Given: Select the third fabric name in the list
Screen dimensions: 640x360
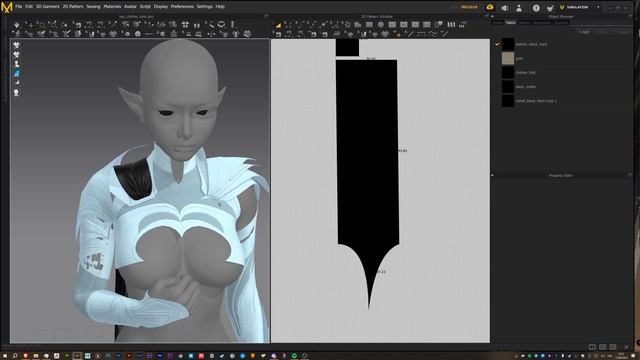Looking at the screenshot, I should point(525,73).
